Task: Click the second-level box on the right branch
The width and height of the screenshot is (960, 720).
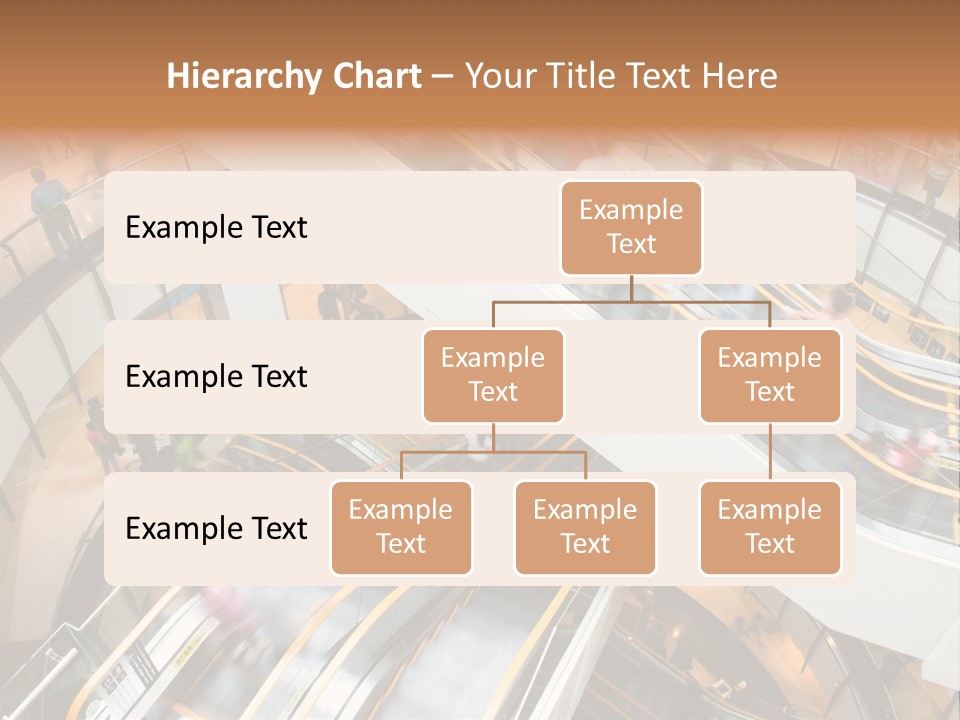Action: pos(770,375)
